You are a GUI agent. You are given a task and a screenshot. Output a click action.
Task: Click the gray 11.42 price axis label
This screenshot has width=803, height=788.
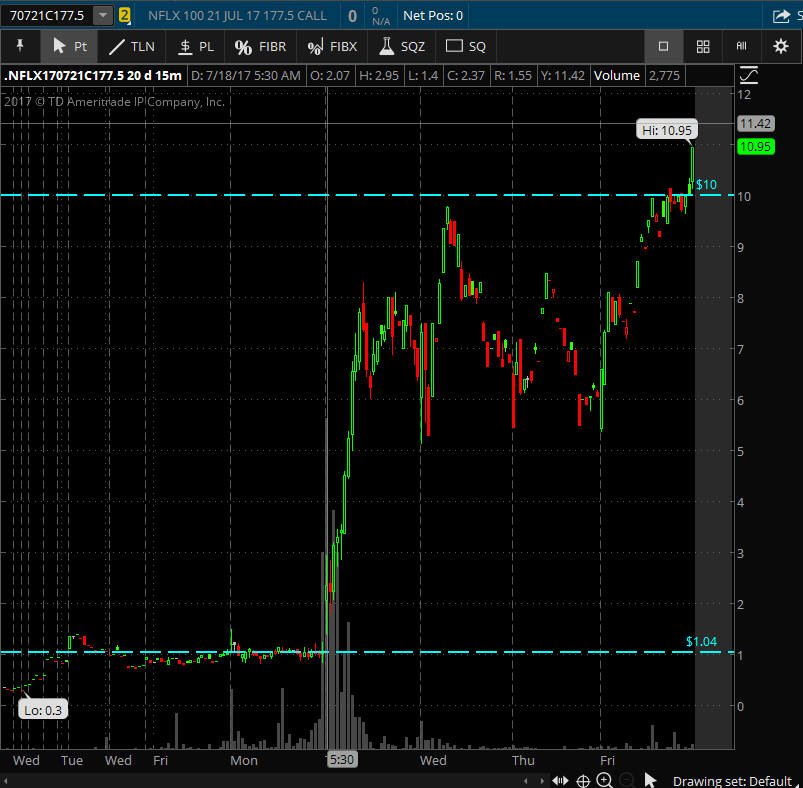[x=755, y=123]
